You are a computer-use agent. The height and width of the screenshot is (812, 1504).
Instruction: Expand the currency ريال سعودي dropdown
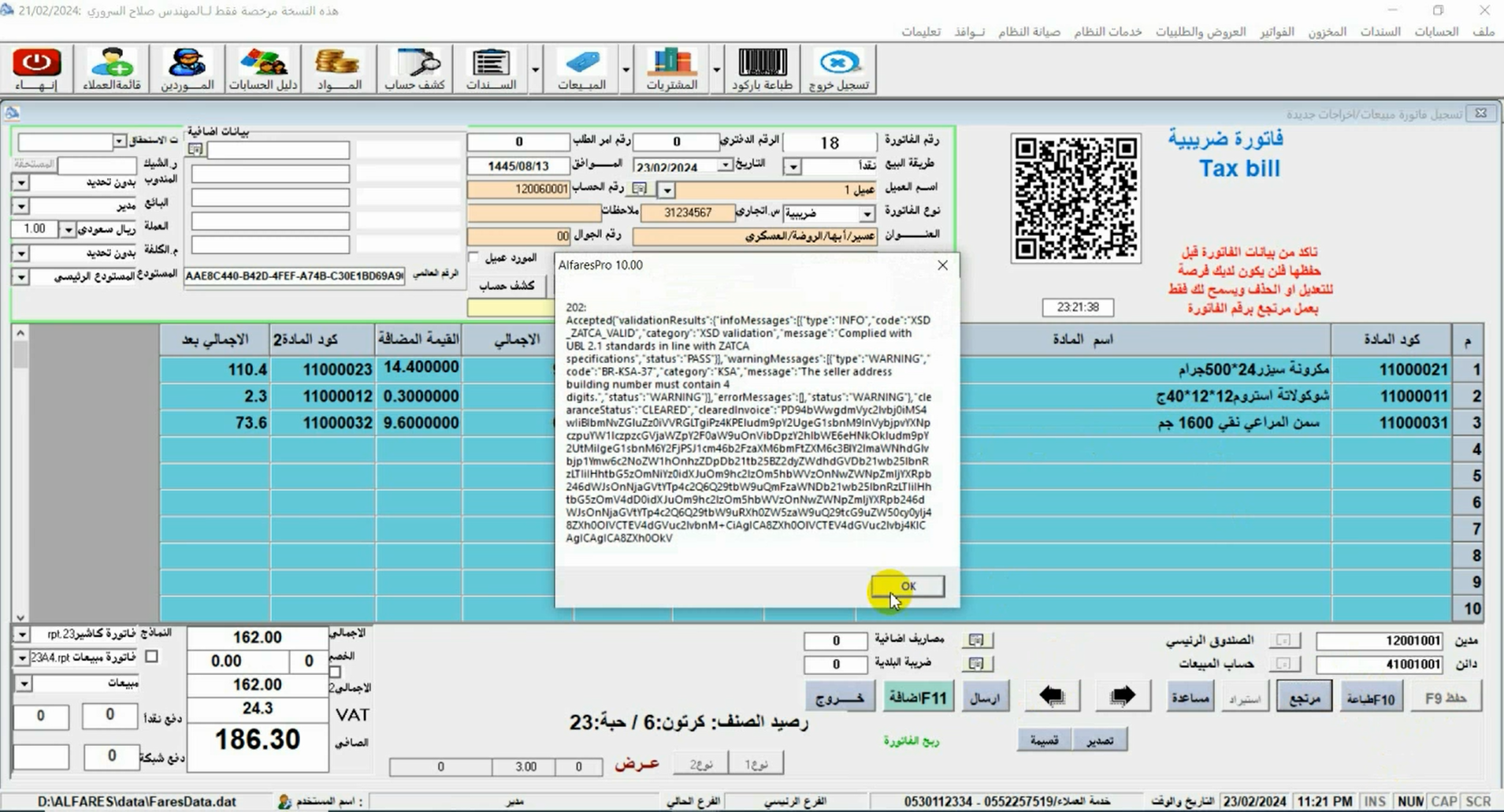[69, 229]
